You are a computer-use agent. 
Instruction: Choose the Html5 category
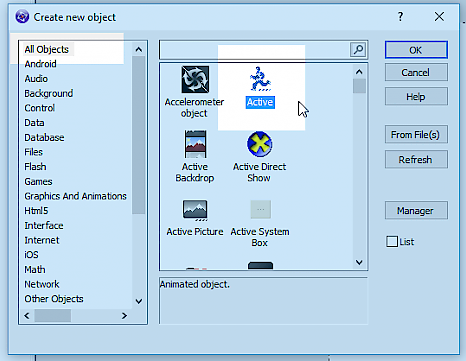36,211
